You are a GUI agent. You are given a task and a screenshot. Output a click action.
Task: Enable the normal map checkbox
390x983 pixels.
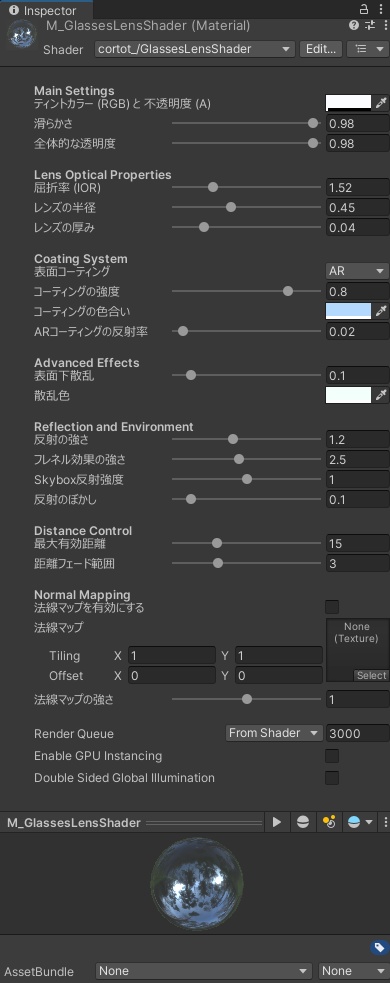coord(332,607)
